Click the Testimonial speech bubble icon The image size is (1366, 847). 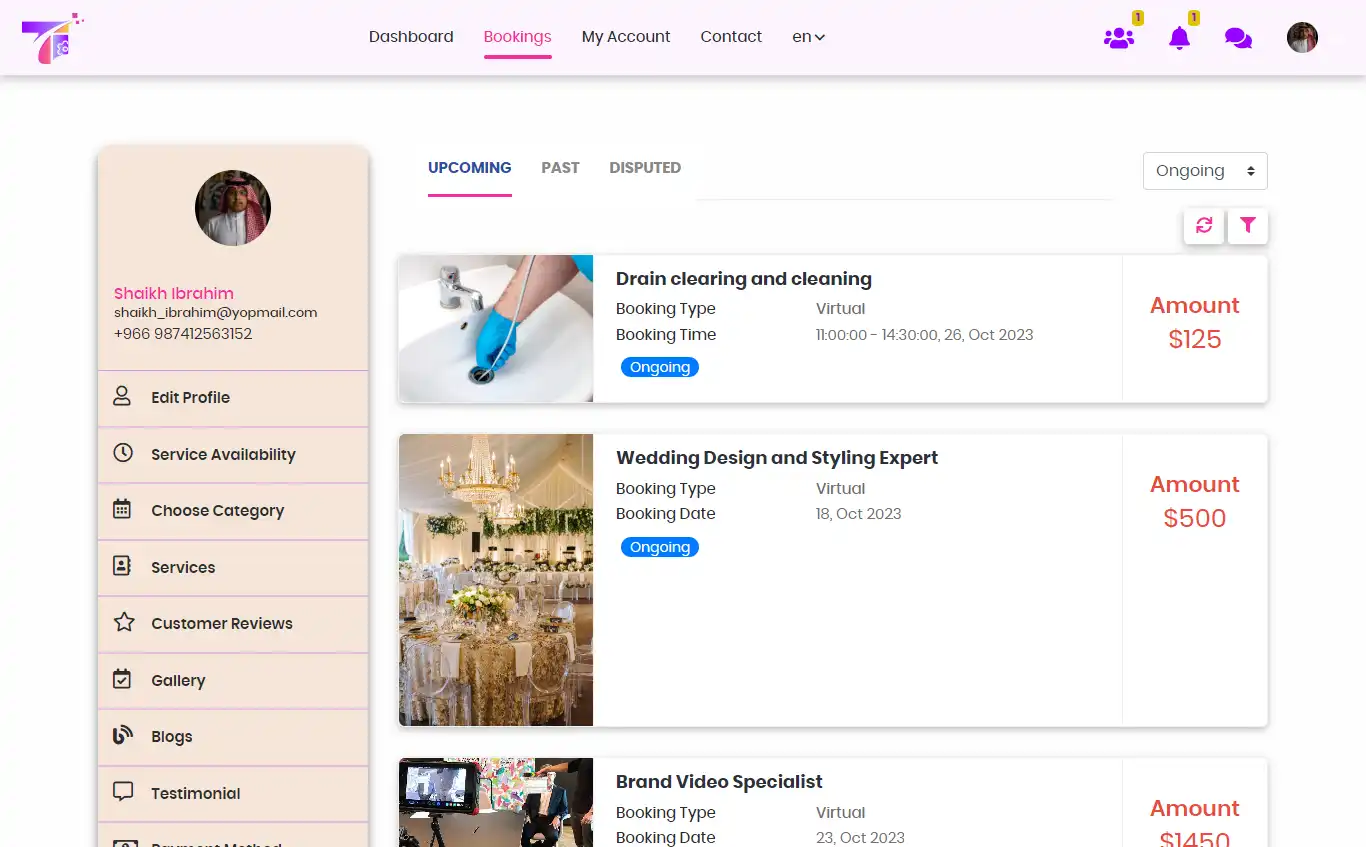[x=122, y=792]
